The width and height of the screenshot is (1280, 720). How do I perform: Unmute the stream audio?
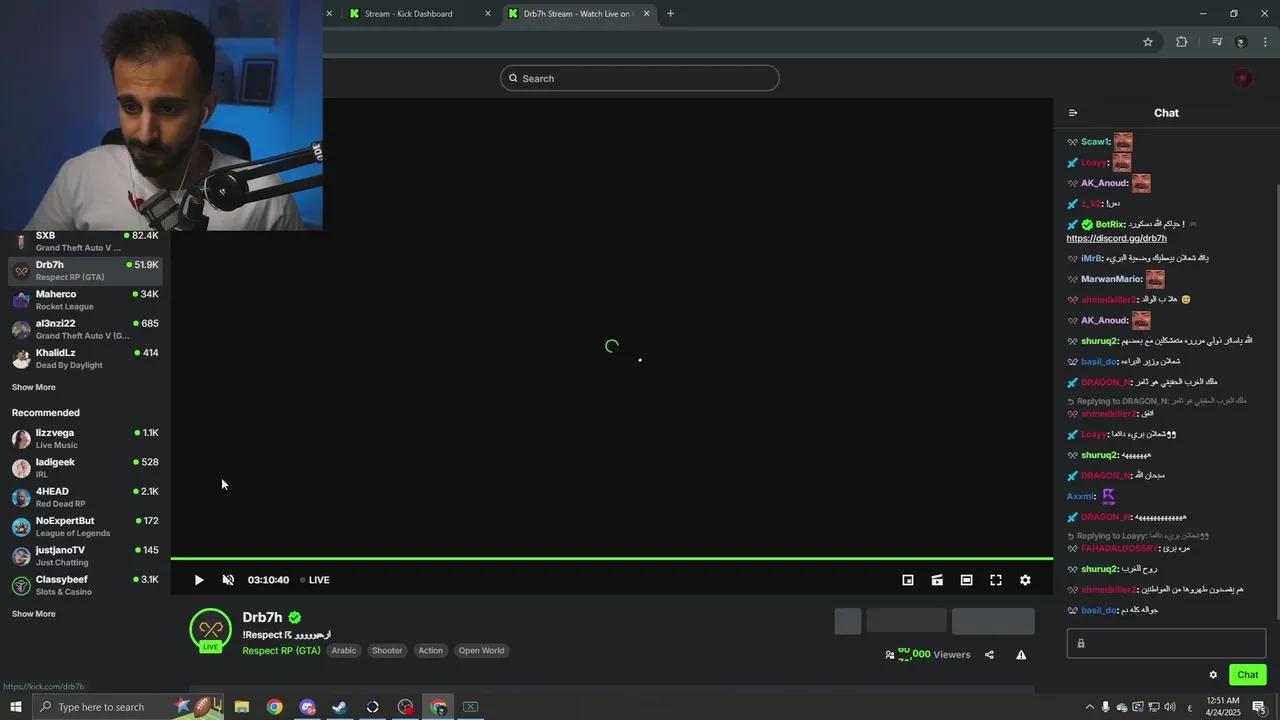coord(228,580)
